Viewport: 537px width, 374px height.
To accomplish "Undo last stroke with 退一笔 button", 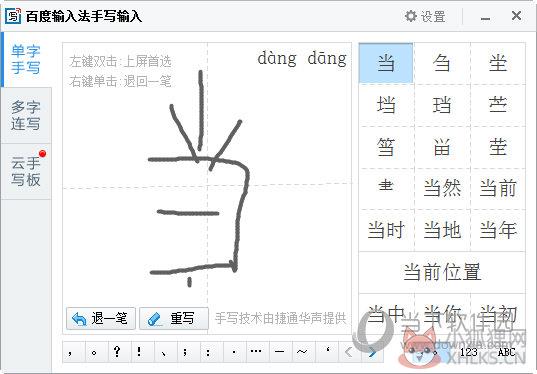I will coord(101,319).
